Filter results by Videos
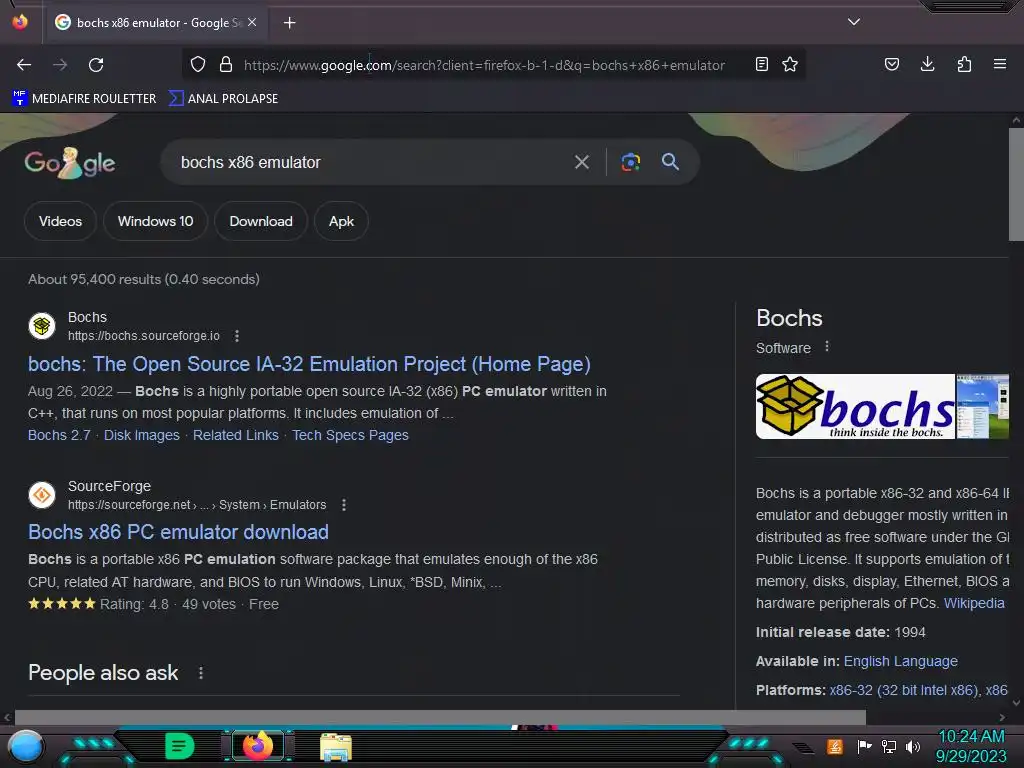Image resolution: width=1024 pixels, height=768 pixels. click(x=60, y=221)
